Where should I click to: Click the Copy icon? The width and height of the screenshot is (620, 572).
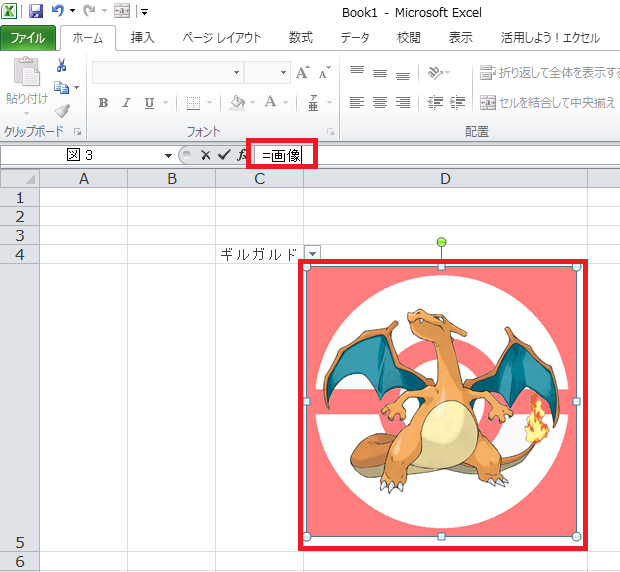[61, 87]
